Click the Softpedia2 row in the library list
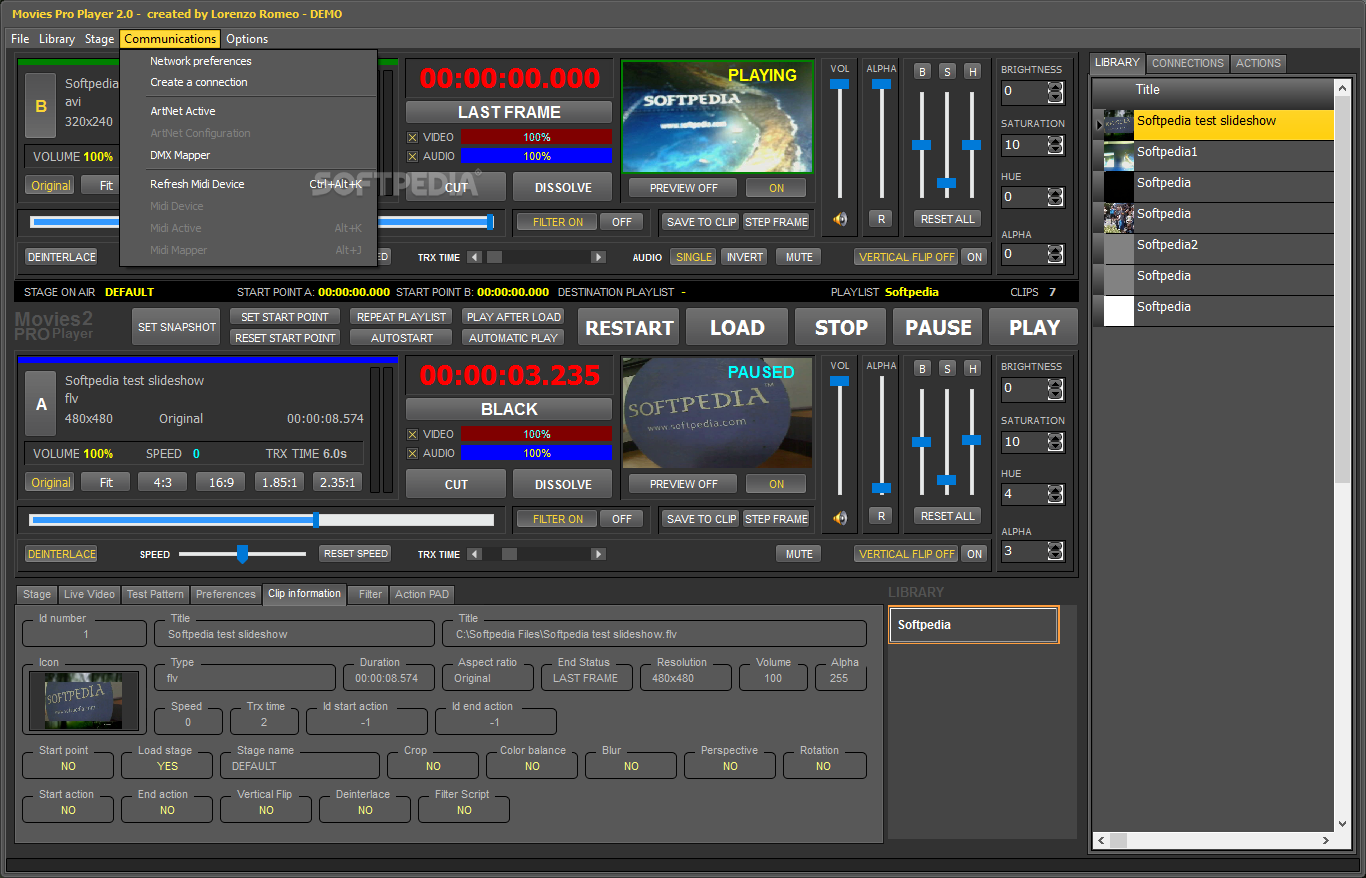Screen dimensions: 1366x878 pyautogui.click(x=1214, y=249)
